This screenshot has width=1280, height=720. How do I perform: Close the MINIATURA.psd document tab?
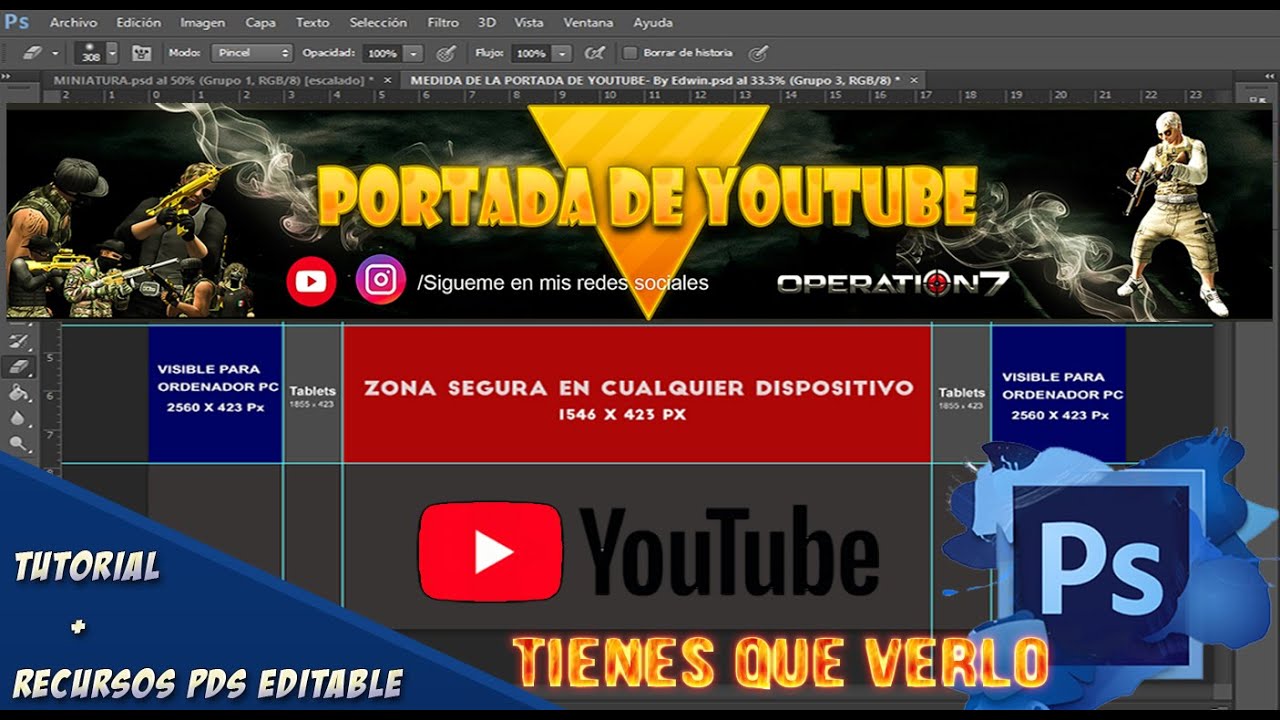(x=388, y=80)
